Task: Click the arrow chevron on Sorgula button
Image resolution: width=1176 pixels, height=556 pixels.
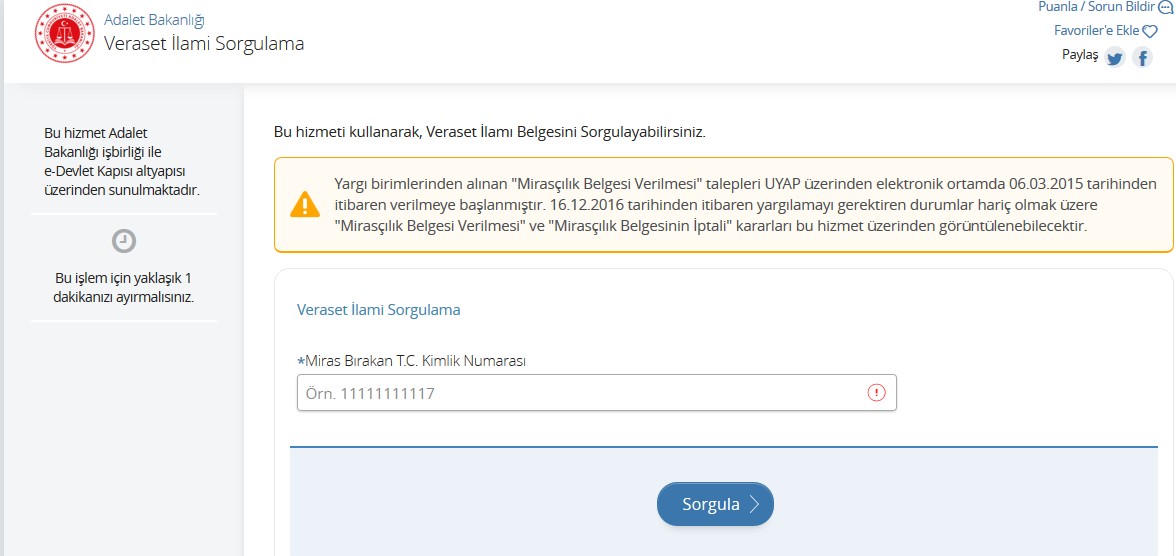Action: tap(754, 504)
